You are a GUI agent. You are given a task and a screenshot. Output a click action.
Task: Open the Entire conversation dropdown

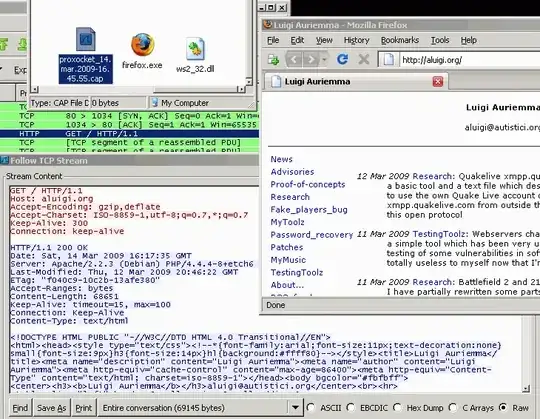click(x=200, y=408)
